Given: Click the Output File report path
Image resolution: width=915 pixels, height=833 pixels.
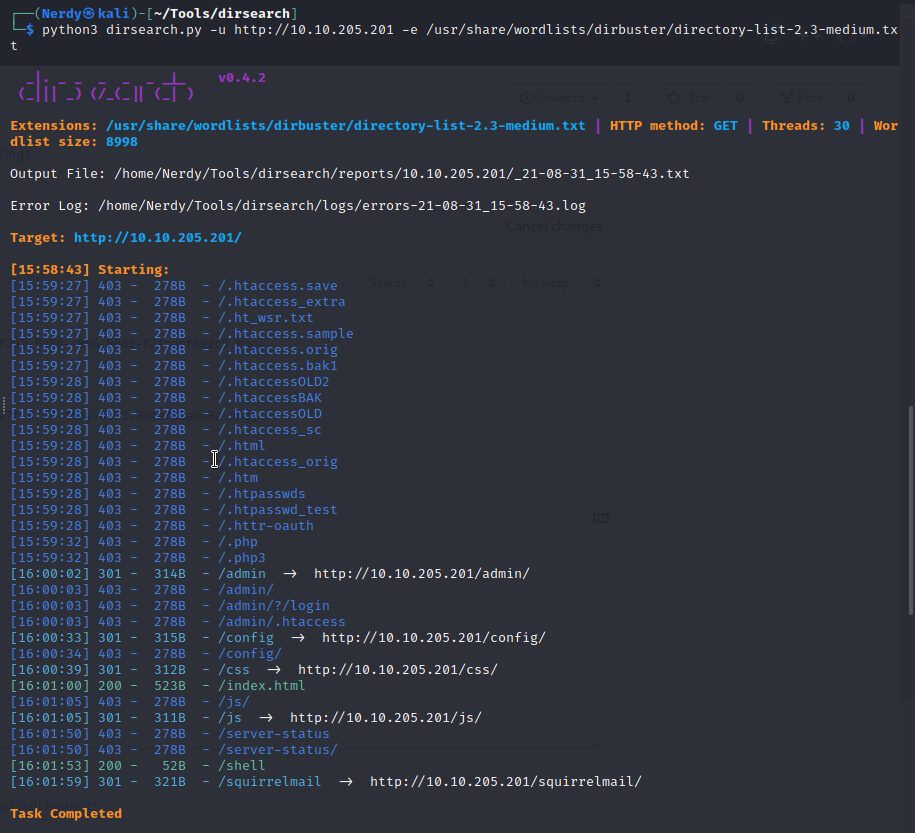Looking at the screenshot, I should 401,173.
